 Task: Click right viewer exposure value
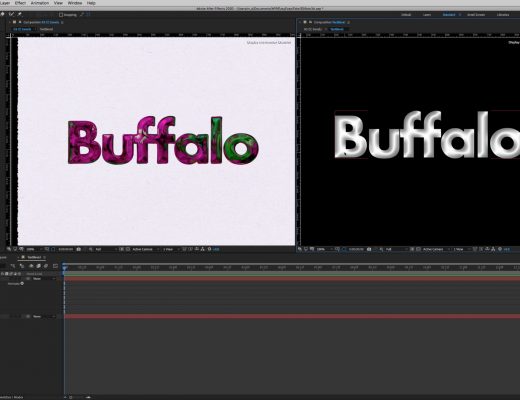[507, 249]
